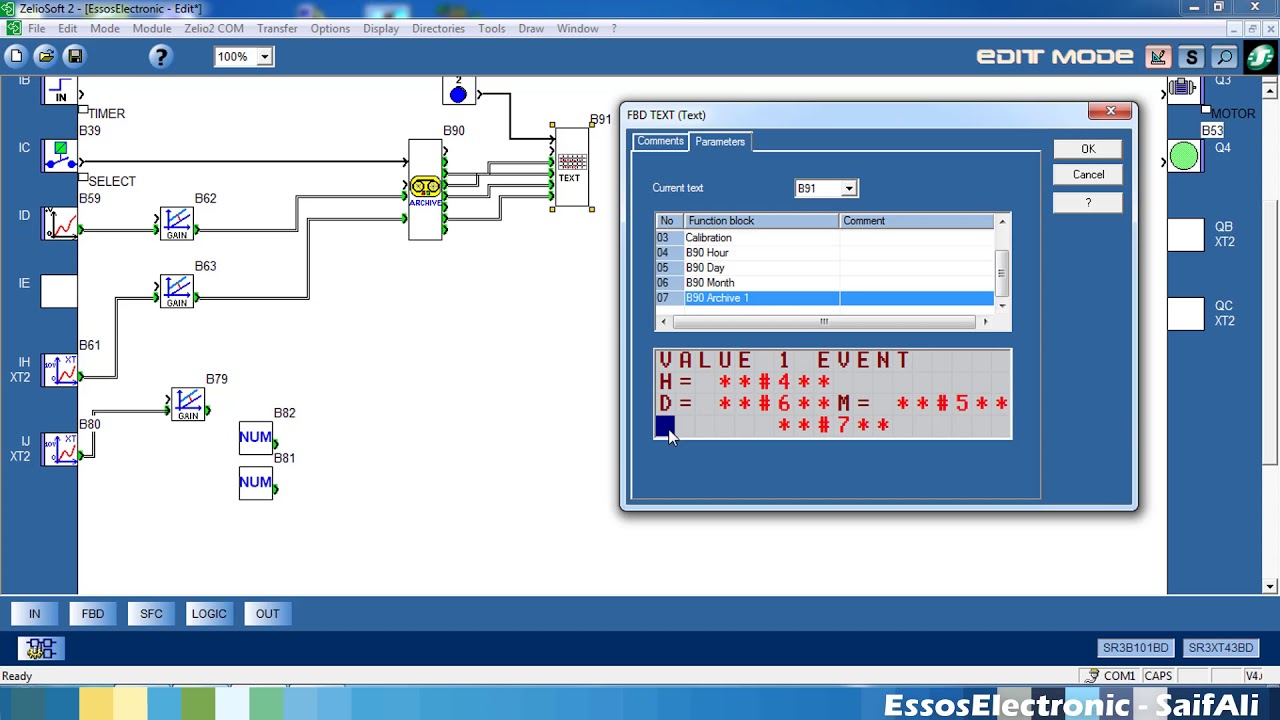Open the Module menu
The image size is (1280, 720).
(152, 28)
